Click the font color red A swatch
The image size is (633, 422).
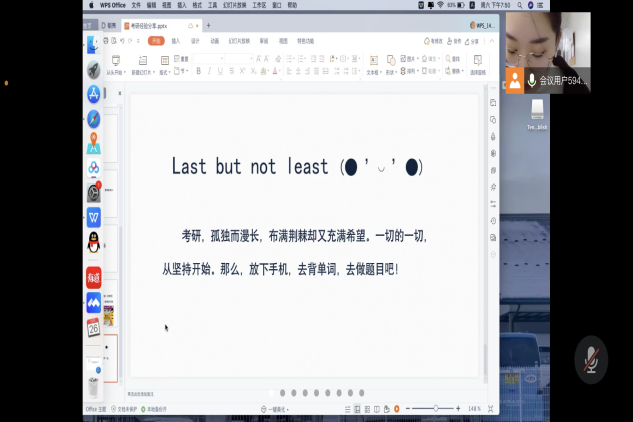pyautogui.click(x=275, y=71)
